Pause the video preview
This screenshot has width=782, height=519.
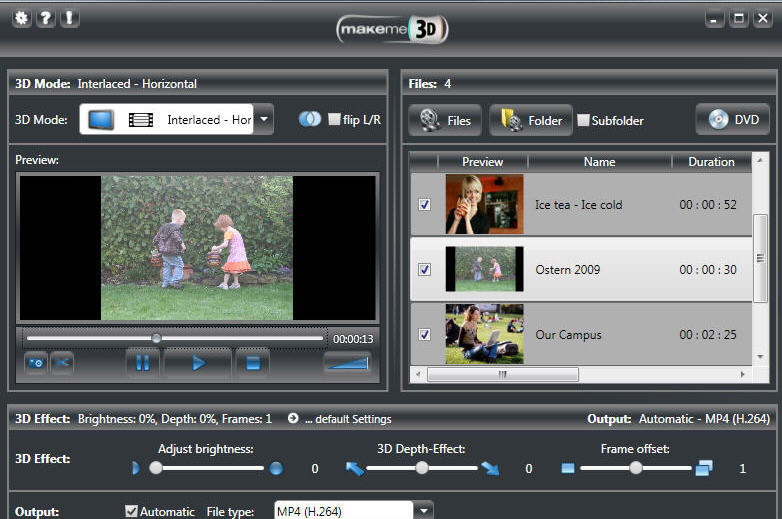pos(142,363)
